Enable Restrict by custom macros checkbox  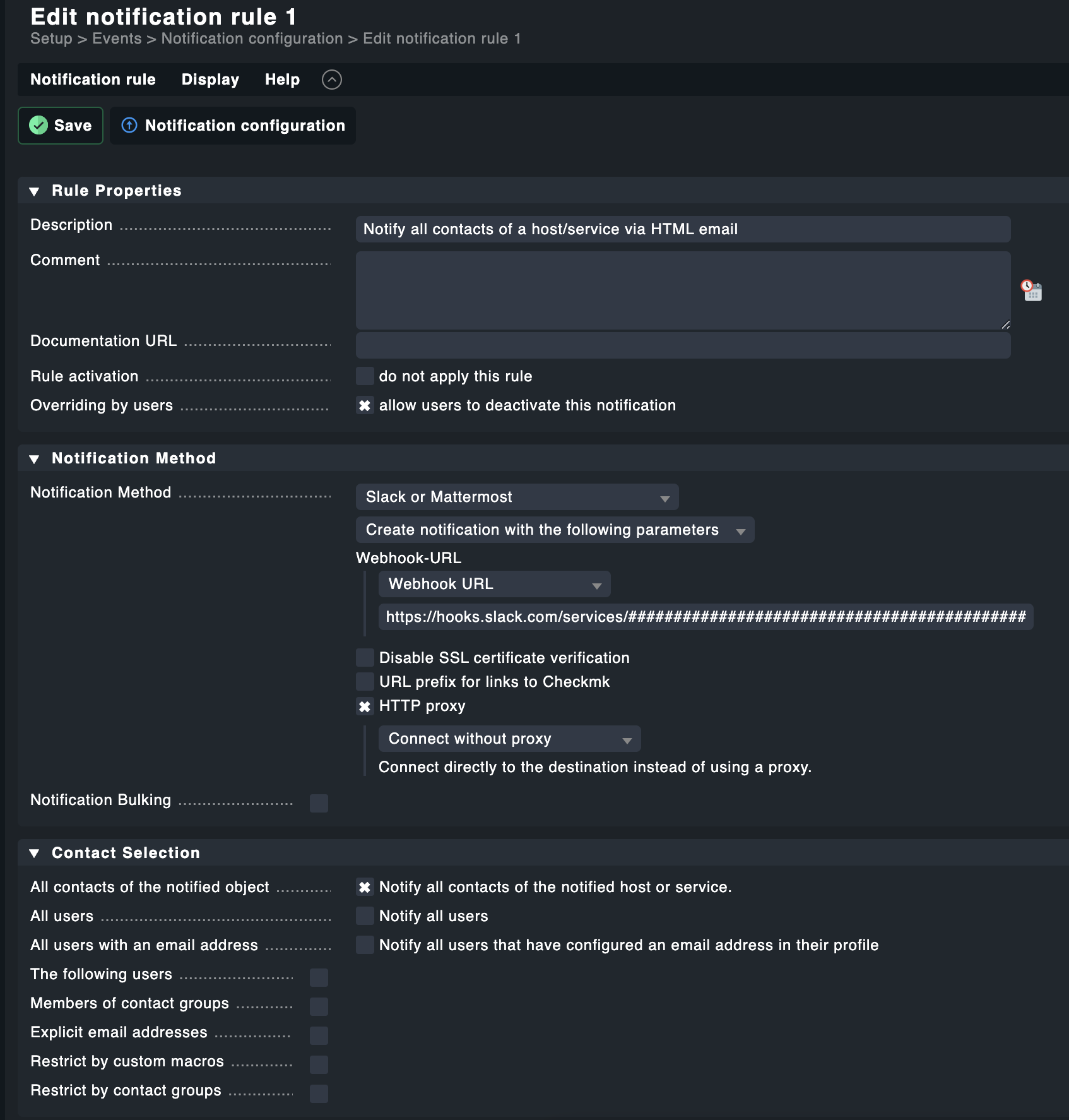tap(319, 1064)
